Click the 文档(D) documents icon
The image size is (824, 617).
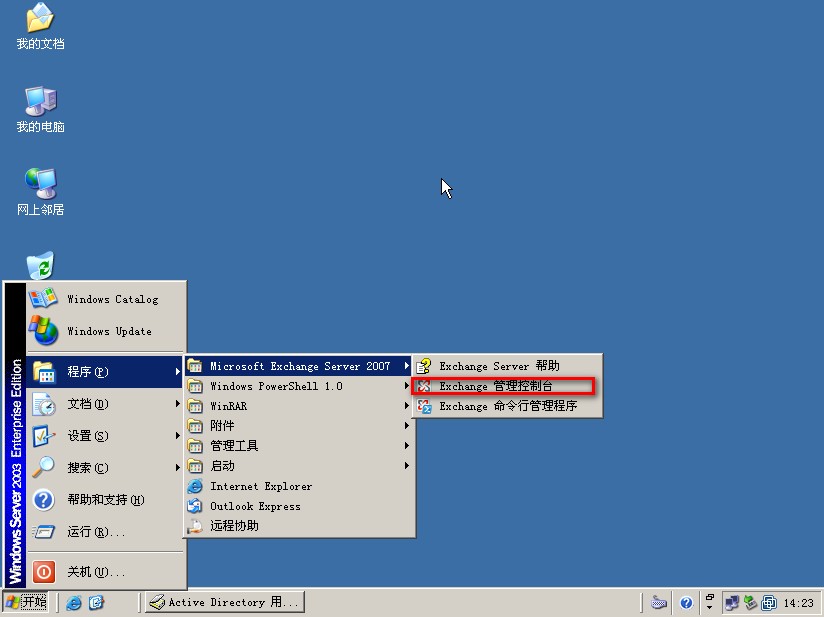pos(44,404)
